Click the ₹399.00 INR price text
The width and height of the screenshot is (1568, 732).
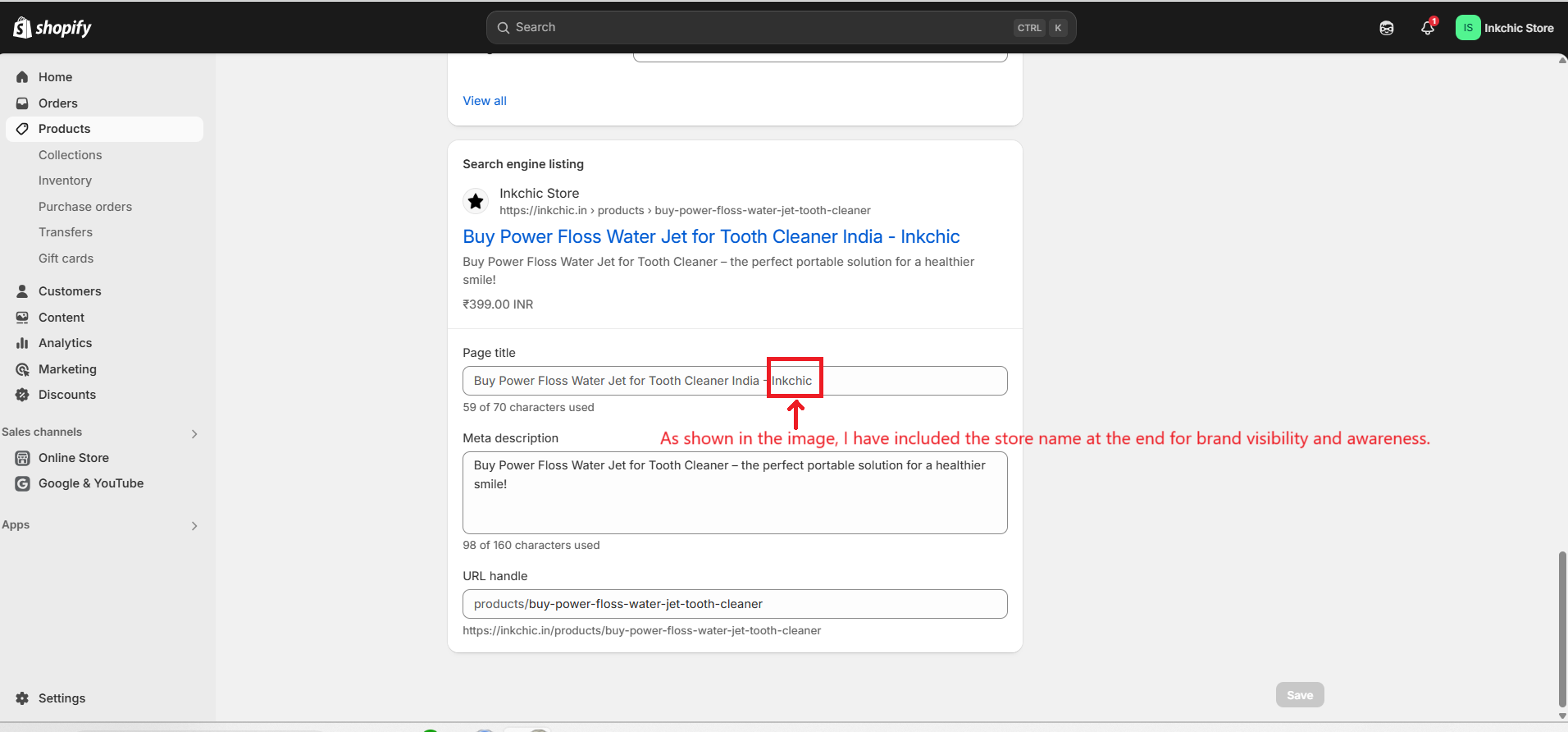[498, 304]
